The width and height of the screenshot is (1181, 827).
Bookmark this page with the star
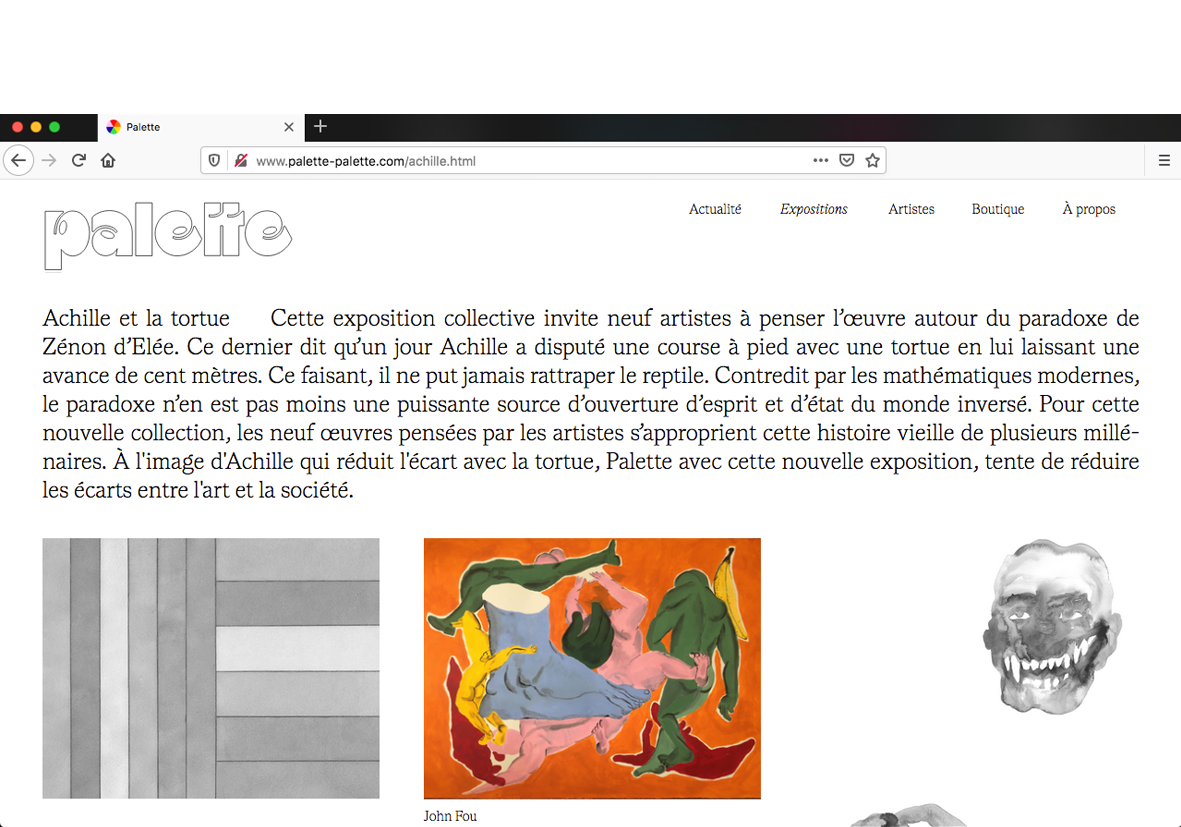click(x=872, y=160)
